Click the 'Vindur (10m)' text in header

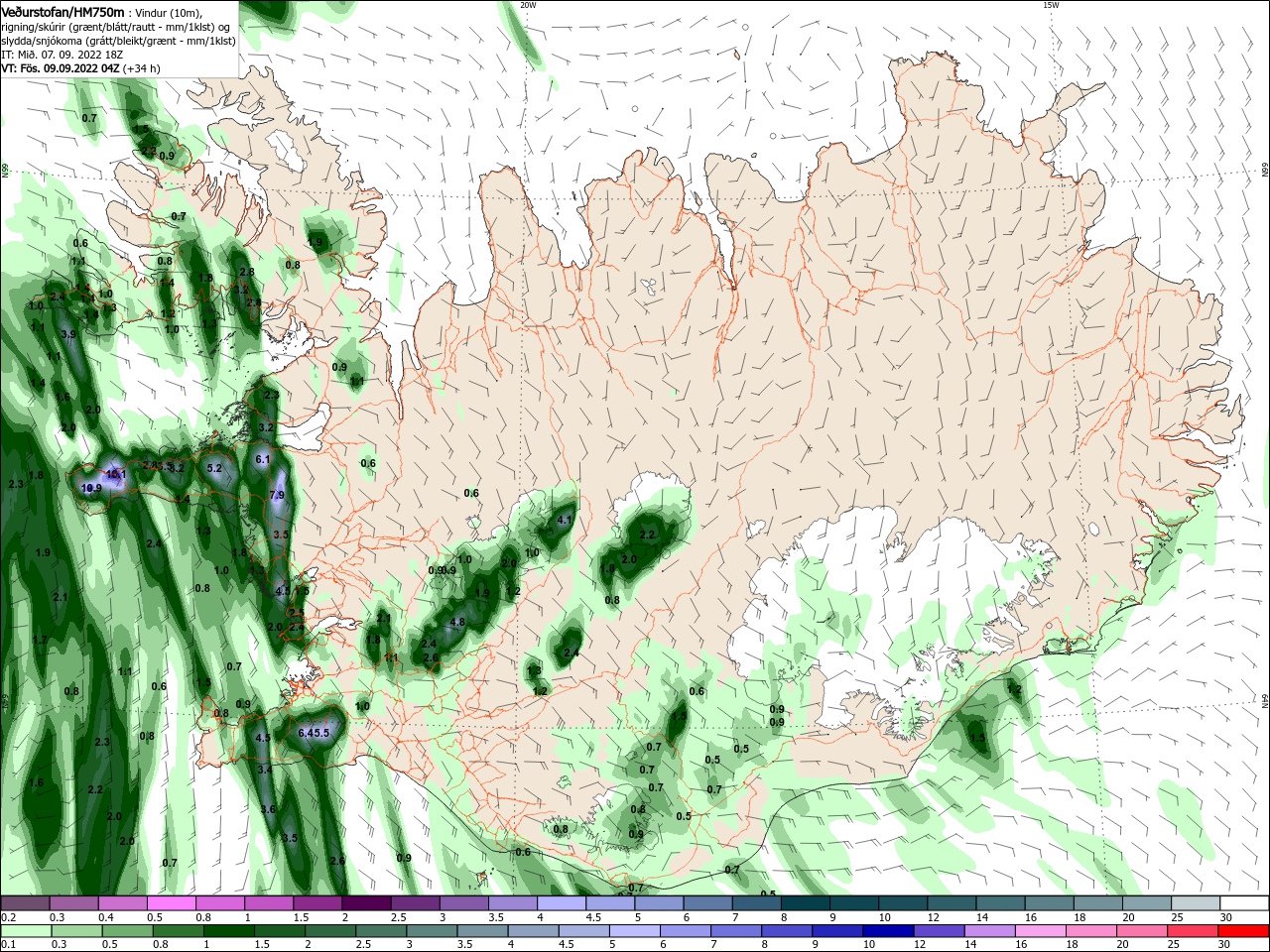click(167, 13)
